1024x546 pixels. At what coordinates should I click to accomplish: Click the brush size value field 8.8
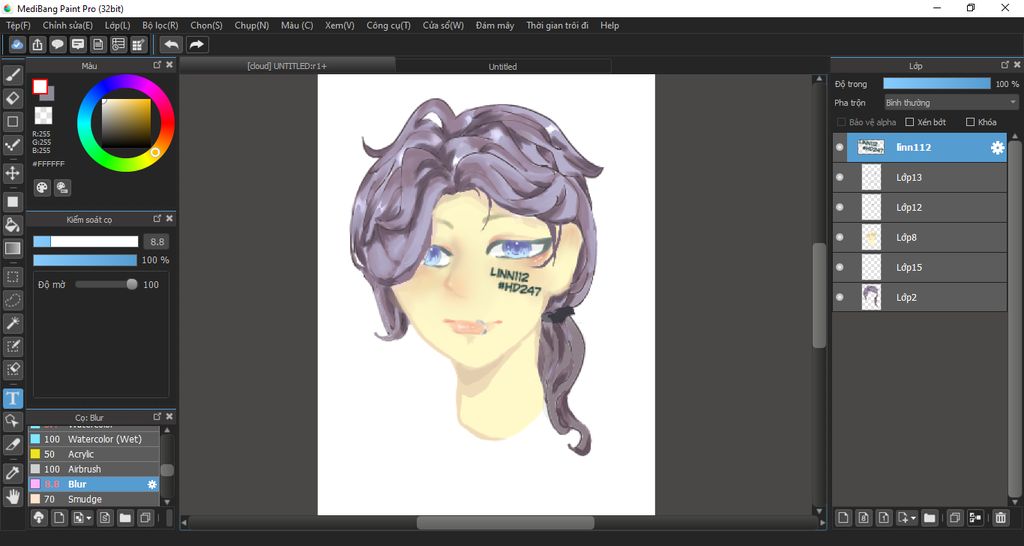coord(157,242)
